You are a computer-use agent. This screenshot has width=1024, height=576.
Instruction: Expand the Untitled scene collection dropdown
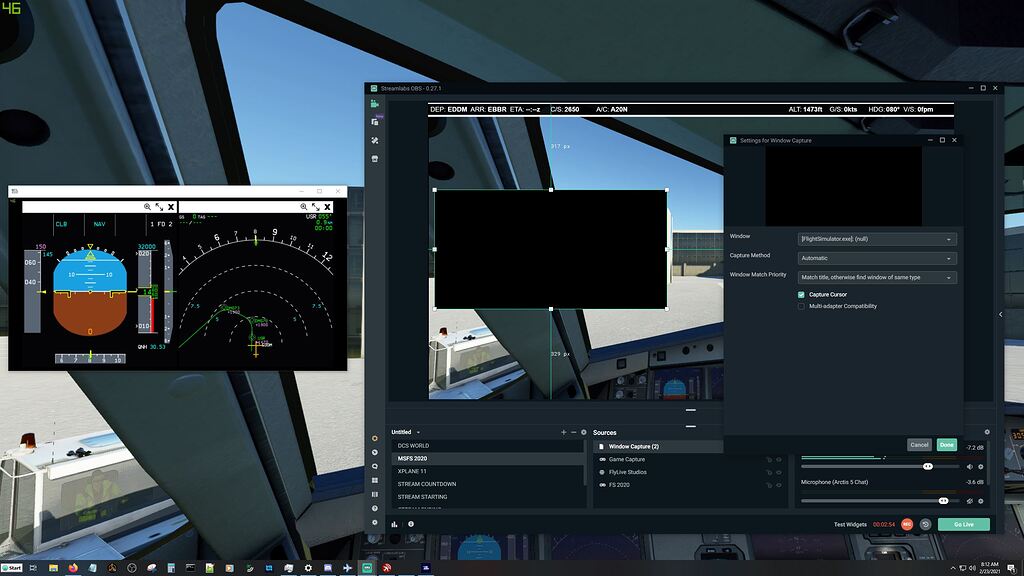(419, 432)
